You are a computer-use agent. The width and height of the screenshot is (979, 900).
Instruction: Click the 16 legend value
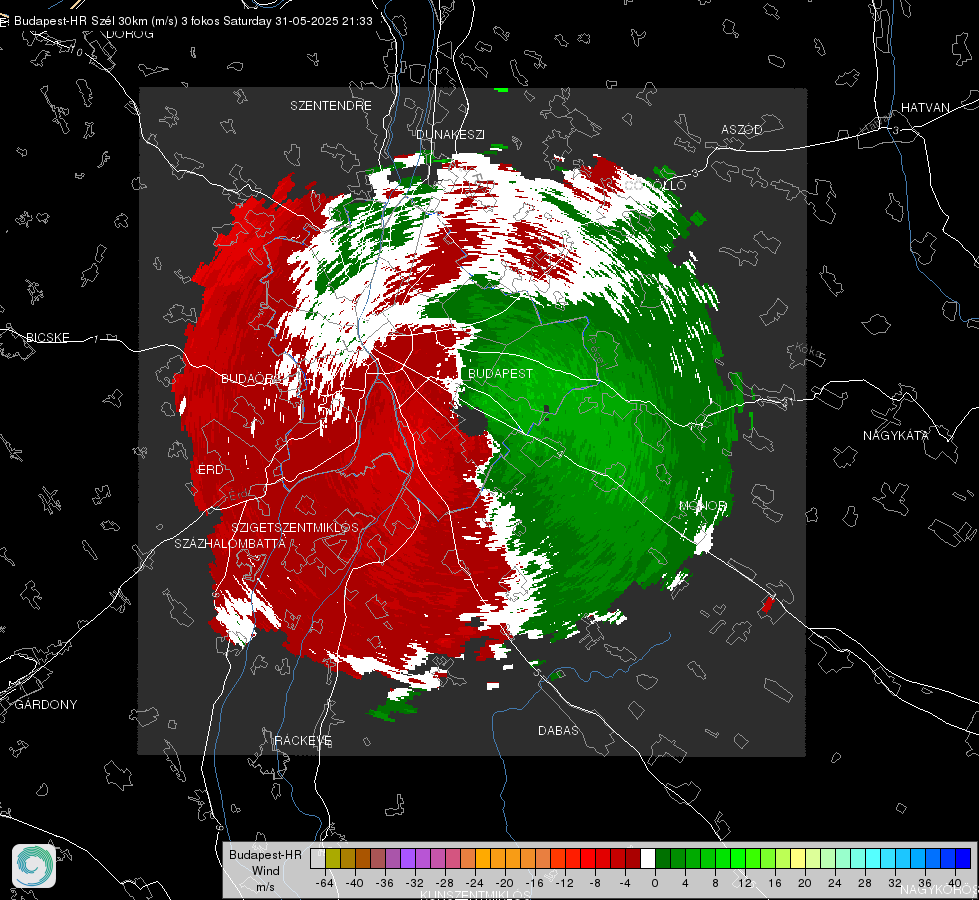coord(775,883)
